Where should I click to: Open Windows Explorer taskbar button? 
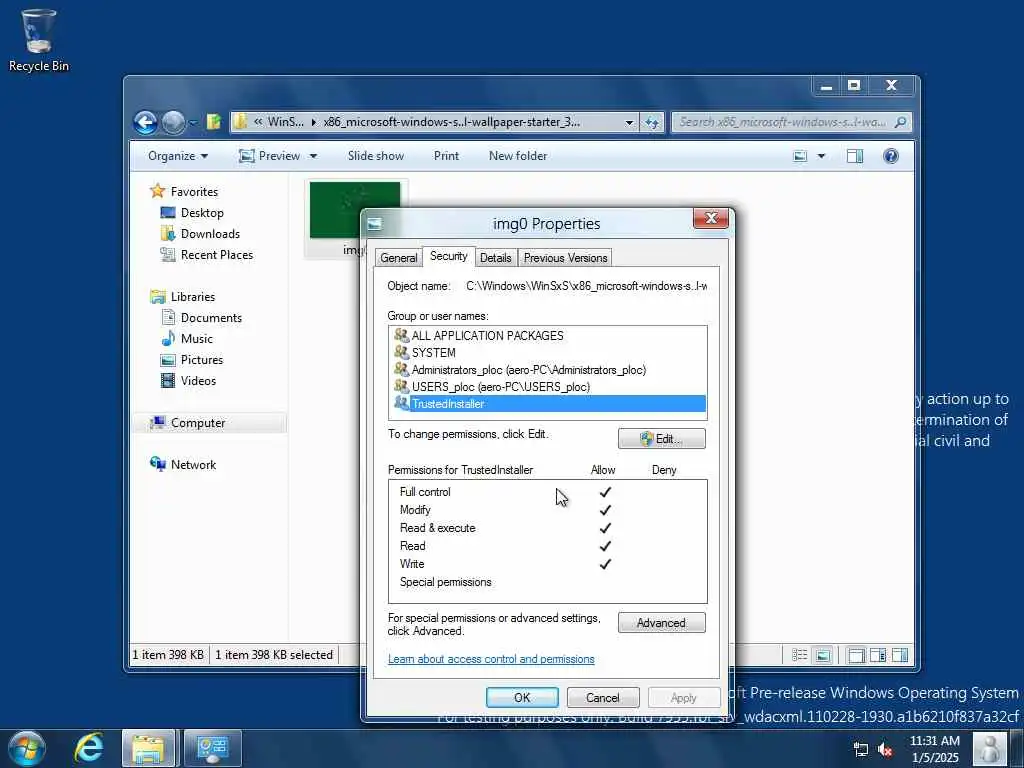pos(148,748)
